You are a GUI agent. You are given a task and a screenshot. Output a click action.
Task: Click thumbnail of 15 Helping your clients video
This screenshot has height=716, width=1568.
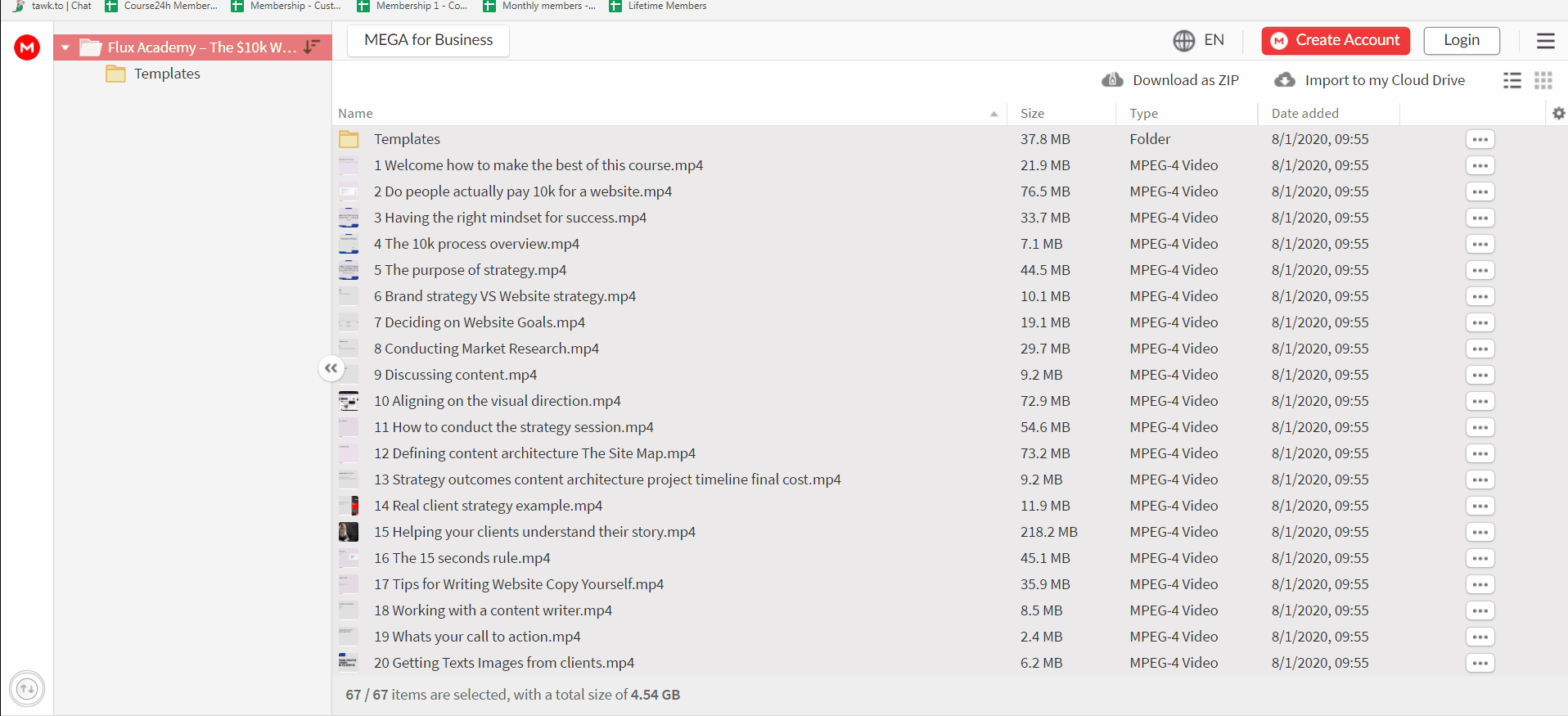349,532
